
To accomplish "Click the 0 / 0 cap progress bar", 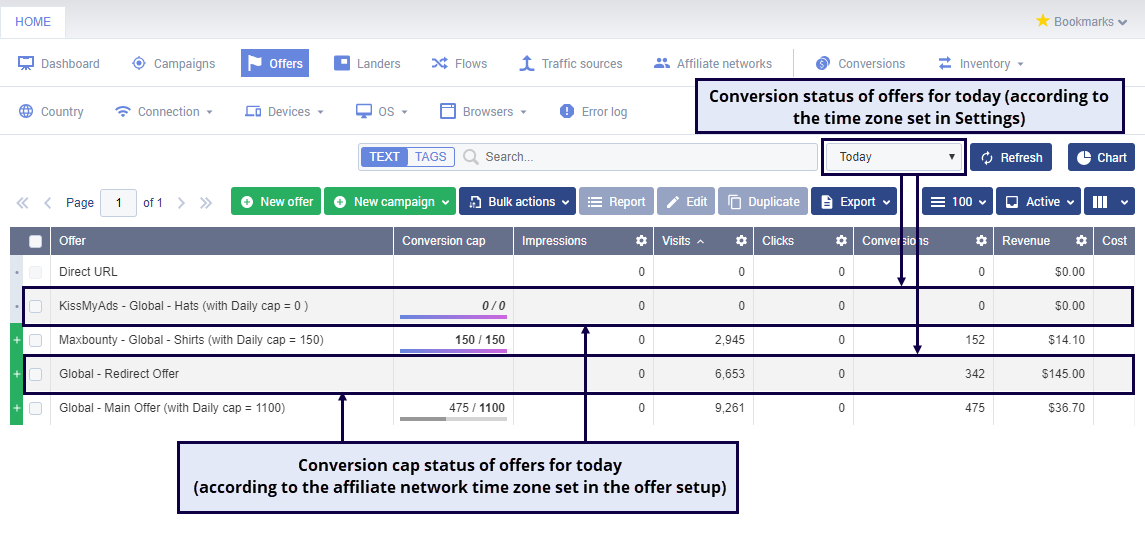I will [453, 317].
